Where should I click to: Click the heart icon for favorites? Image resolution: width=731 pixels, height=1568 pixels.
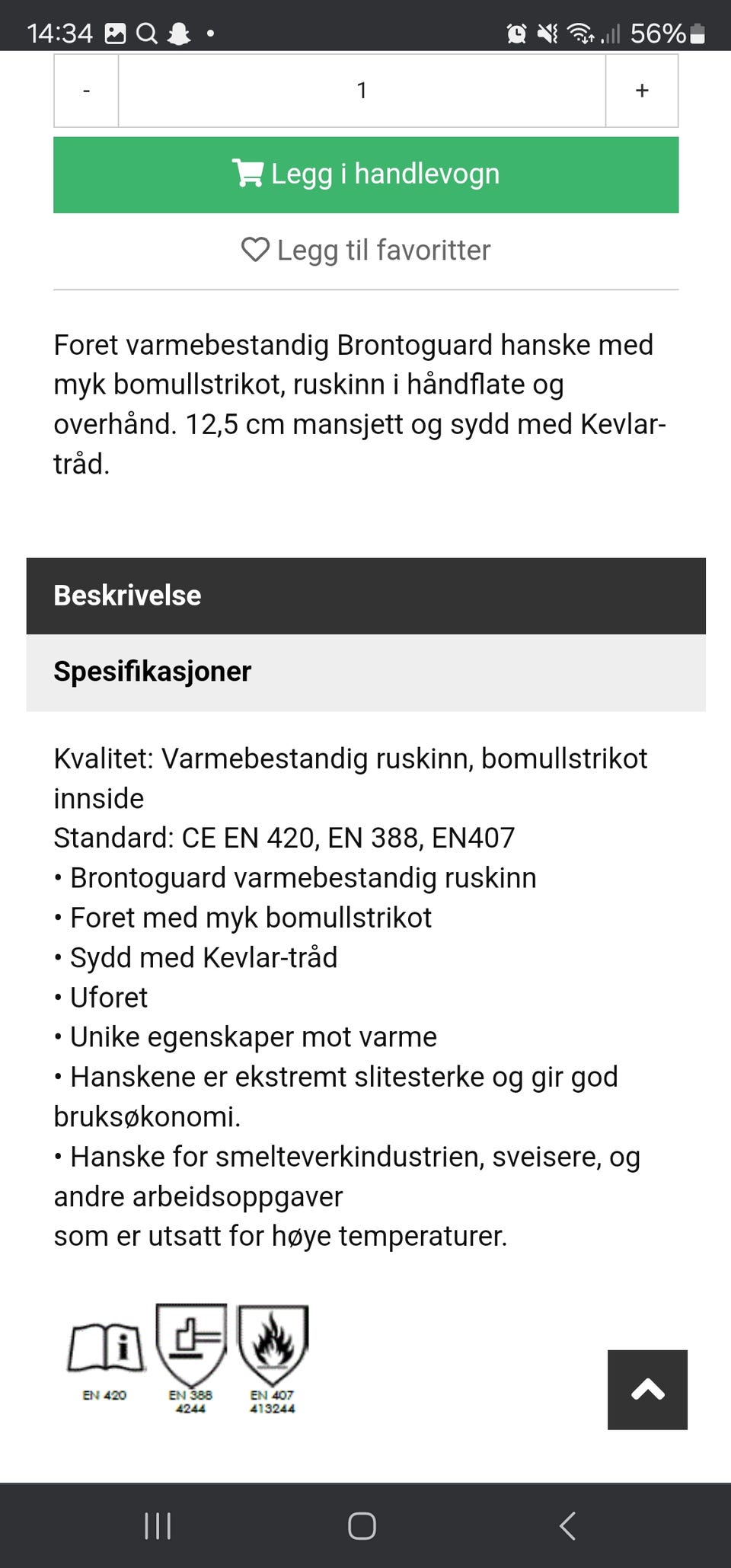[x=255, y=250]
